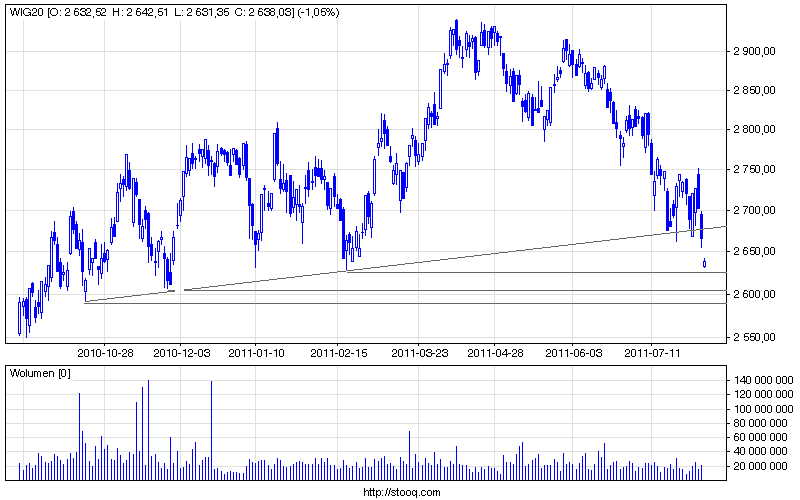Click the 2 850,00 price axis label

pos(755,90)
